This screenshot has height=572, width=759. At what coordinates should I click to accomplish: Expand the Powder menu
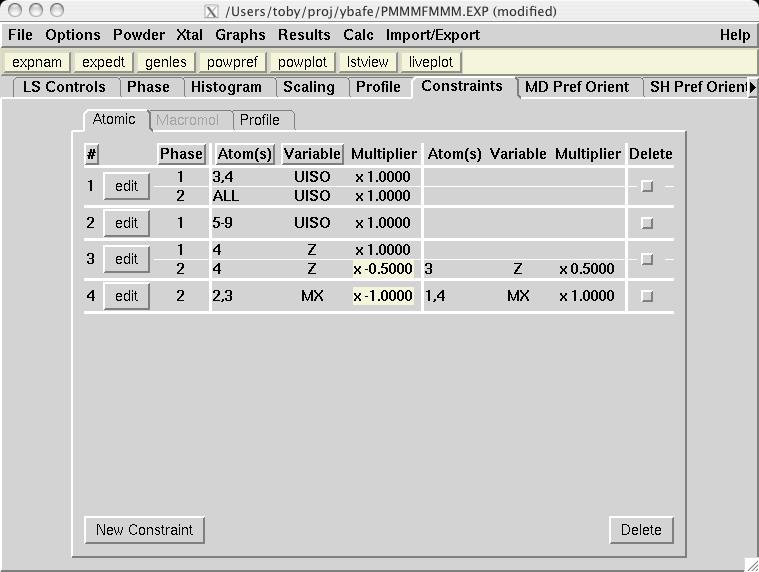point(139,35)
